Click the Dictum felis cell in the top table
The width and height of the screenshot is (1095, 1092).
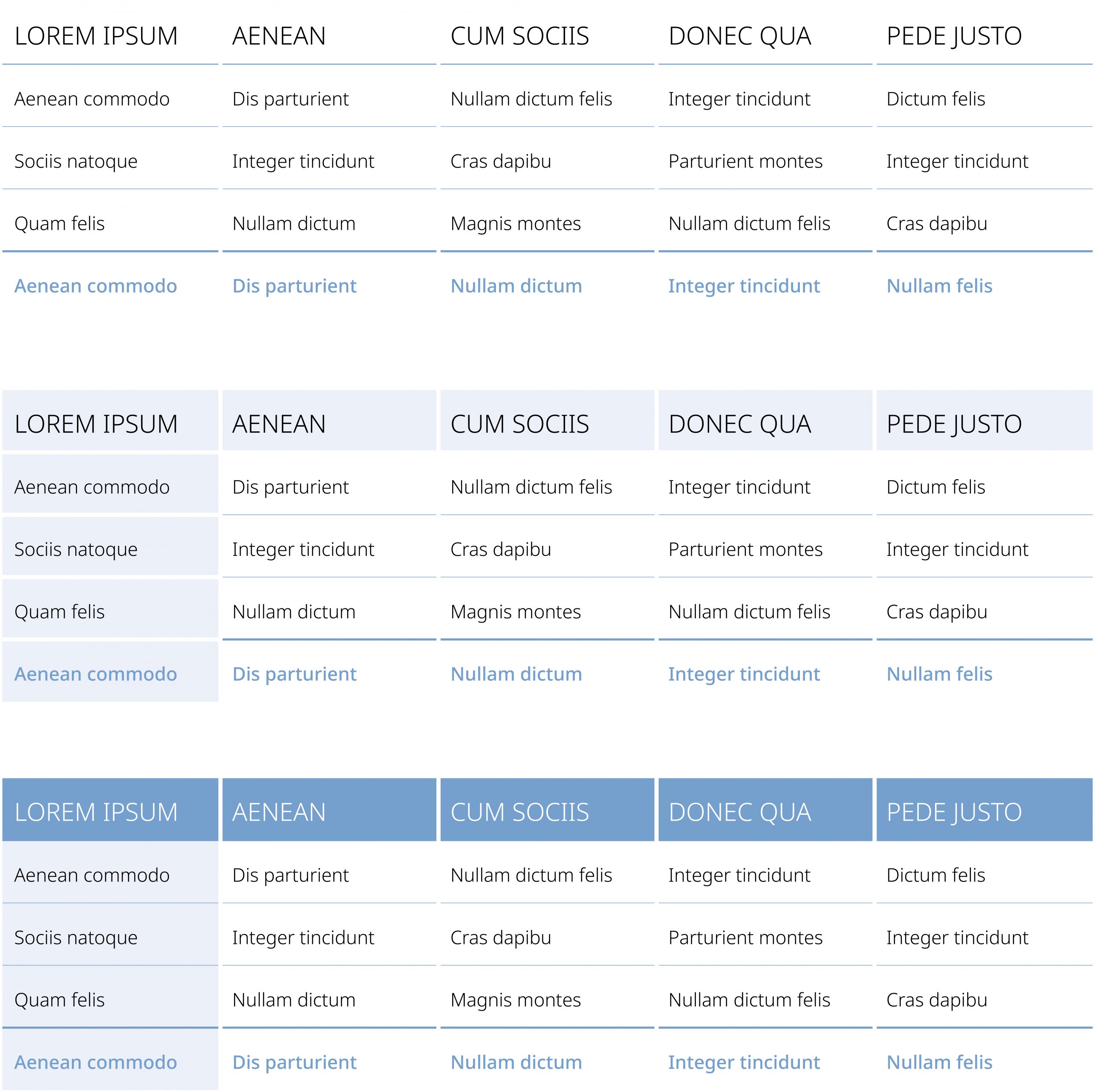pyautogui.click(x=935, y=99)
